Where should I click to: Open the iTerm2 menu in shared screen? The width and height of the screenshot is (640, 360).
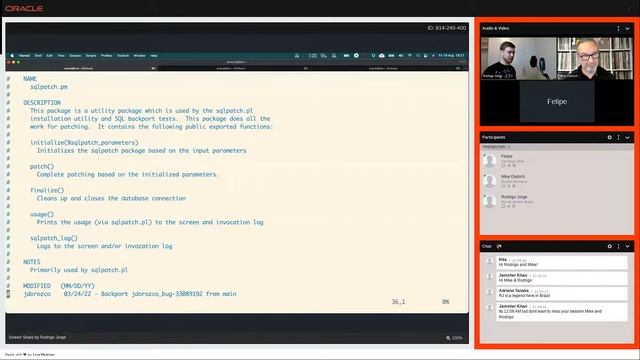point(24,56)
